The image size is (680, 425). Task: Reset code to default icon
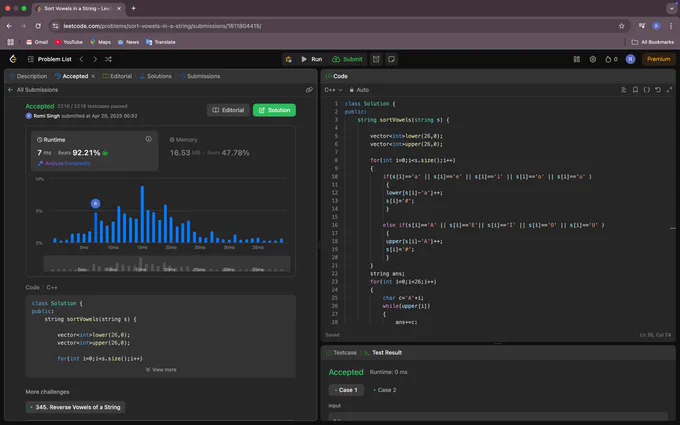pos(658,90)
